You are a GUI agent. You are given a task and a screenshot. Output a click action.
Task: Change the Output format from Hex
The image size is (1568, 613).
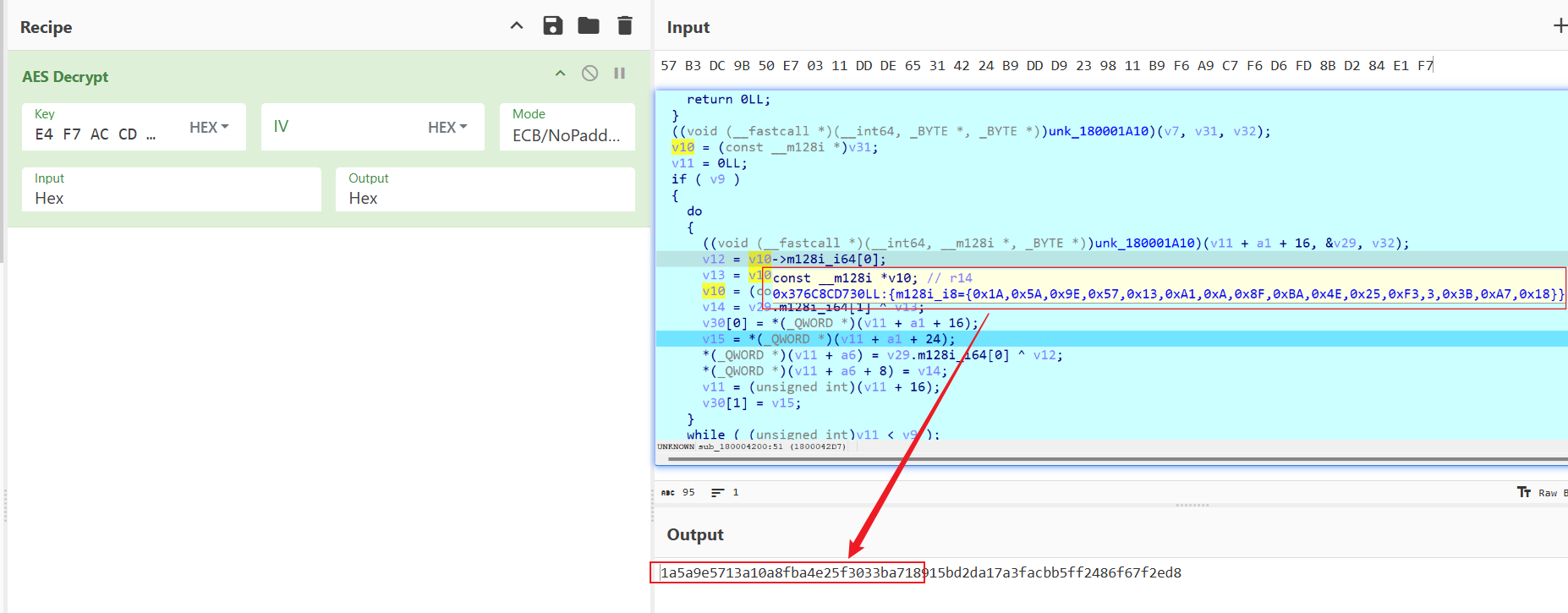coord(485,198)
